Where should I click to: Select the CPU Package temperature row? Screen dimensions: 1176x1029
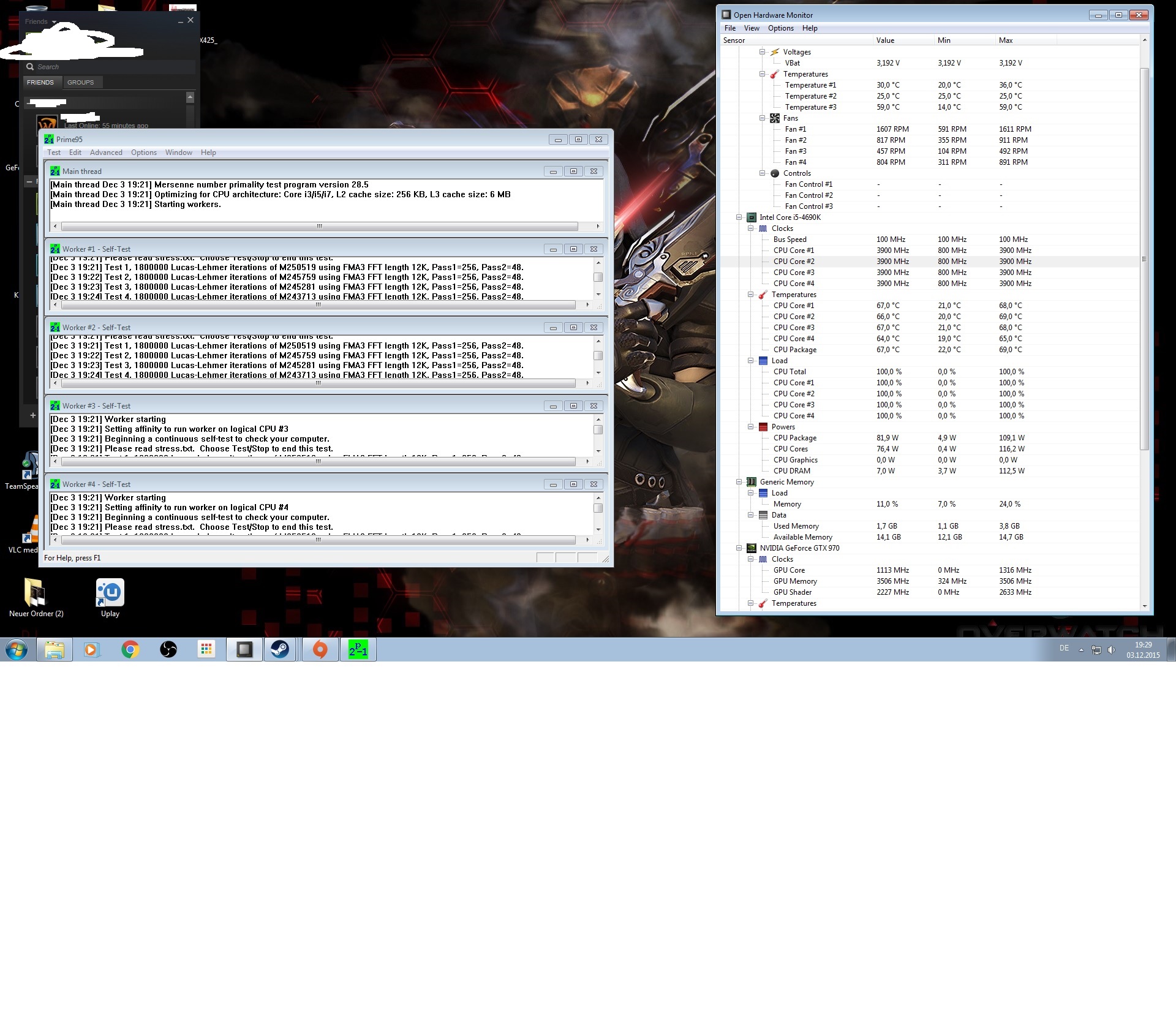point(794,350)
